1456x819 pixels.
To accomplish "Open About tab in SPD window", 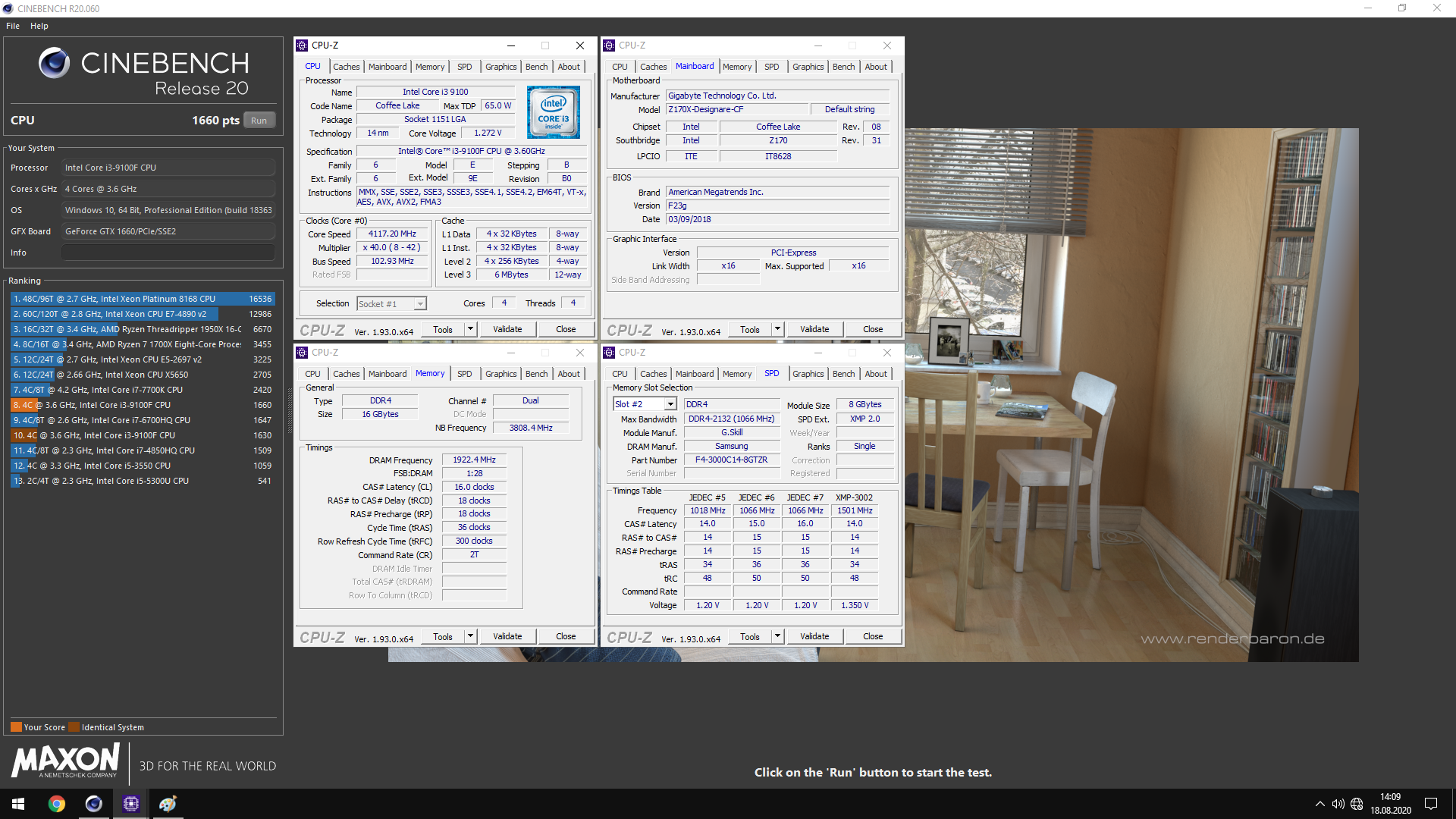I will pyautogui.click(x=876, y=374).
